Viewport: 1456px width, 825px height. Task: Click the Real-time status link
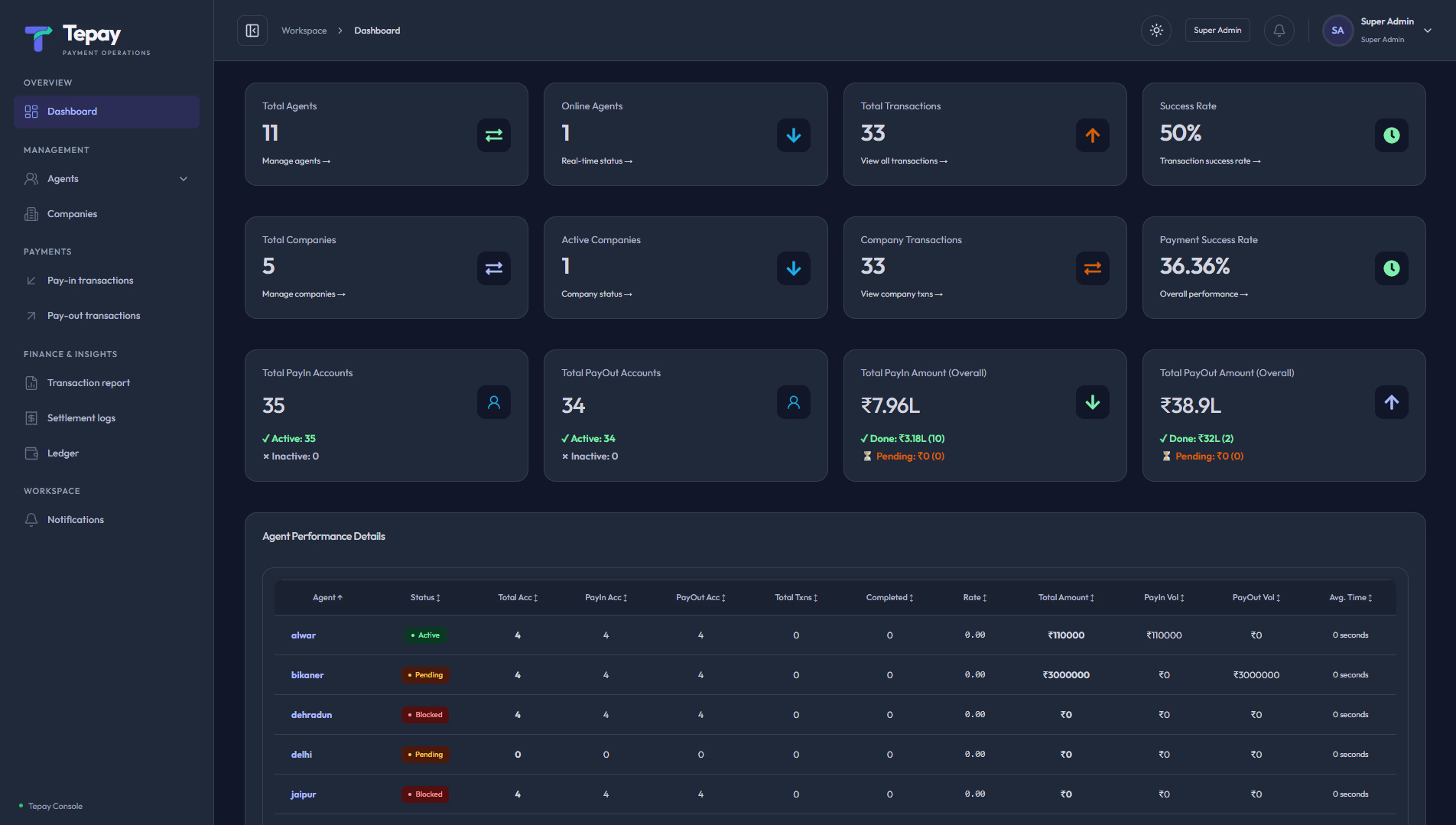596,161
